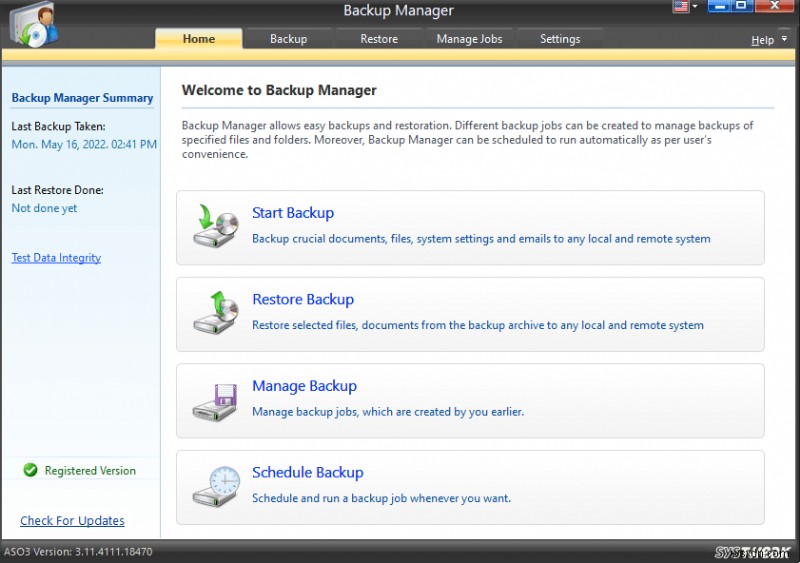Click the Registered Version label
800x563 pixels.
90,471
